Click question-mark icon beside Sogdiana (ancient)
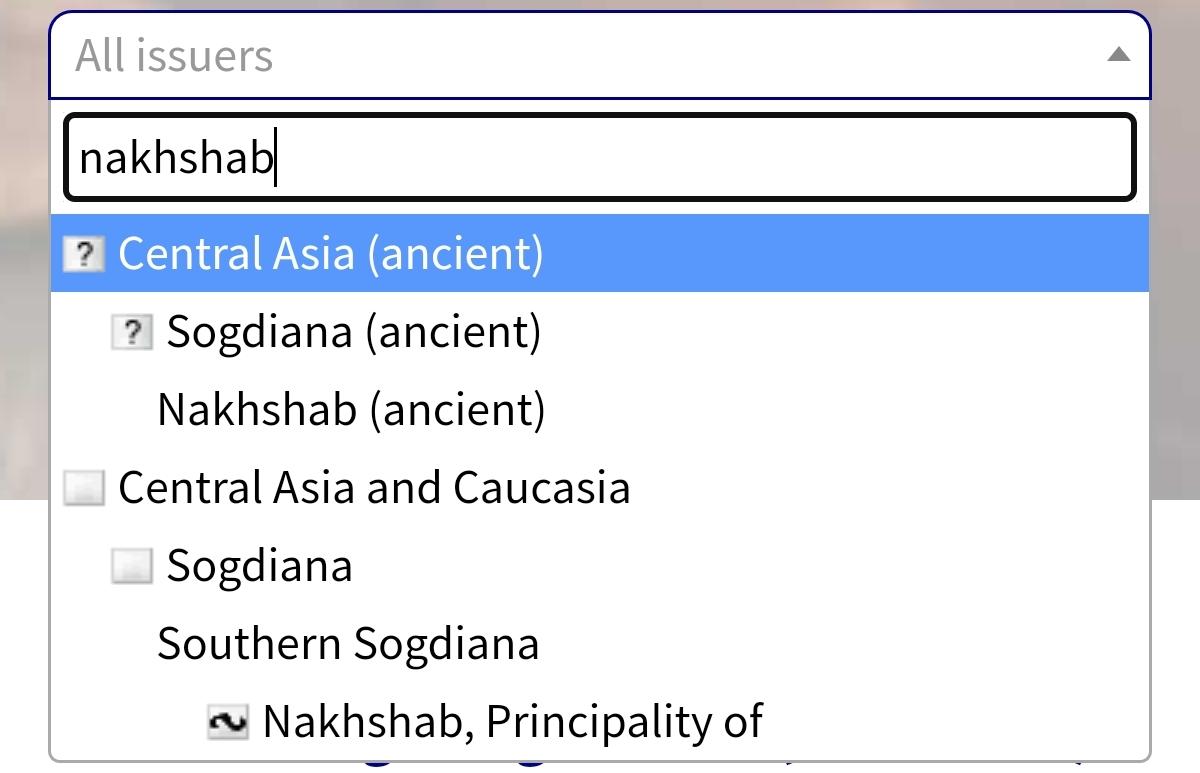Screen dimensions: 1200x773 pyautogui.click(x=132, y=332)
